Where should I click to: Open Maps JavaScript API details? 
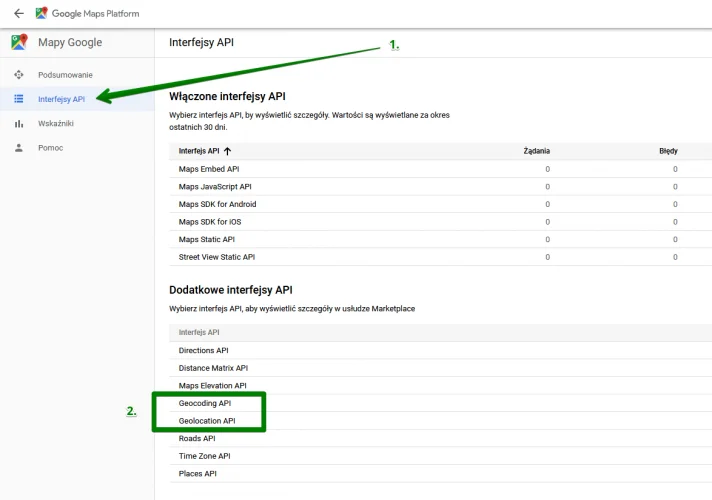(215, 187)
